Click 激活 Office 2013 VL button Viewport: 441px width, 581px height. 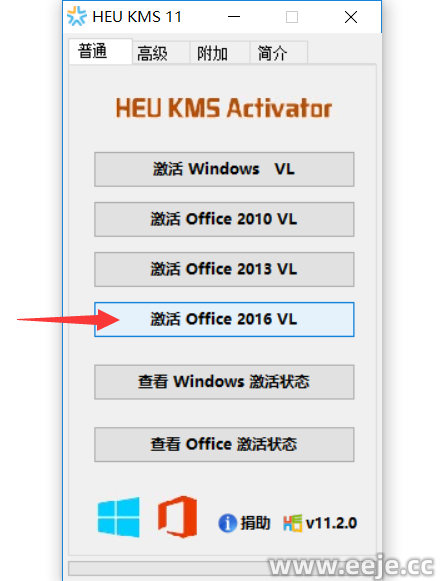point(224,269)
